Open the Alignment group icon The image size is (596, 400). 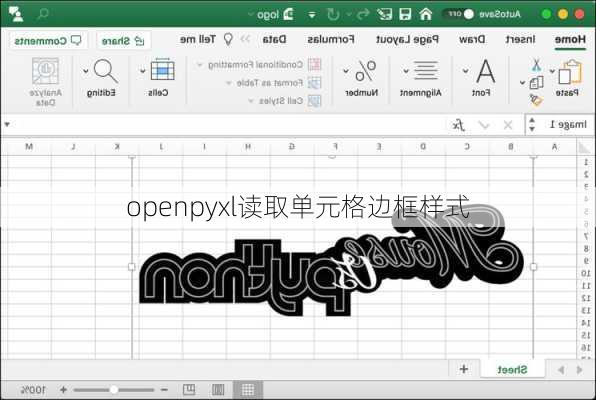point(426,70)
